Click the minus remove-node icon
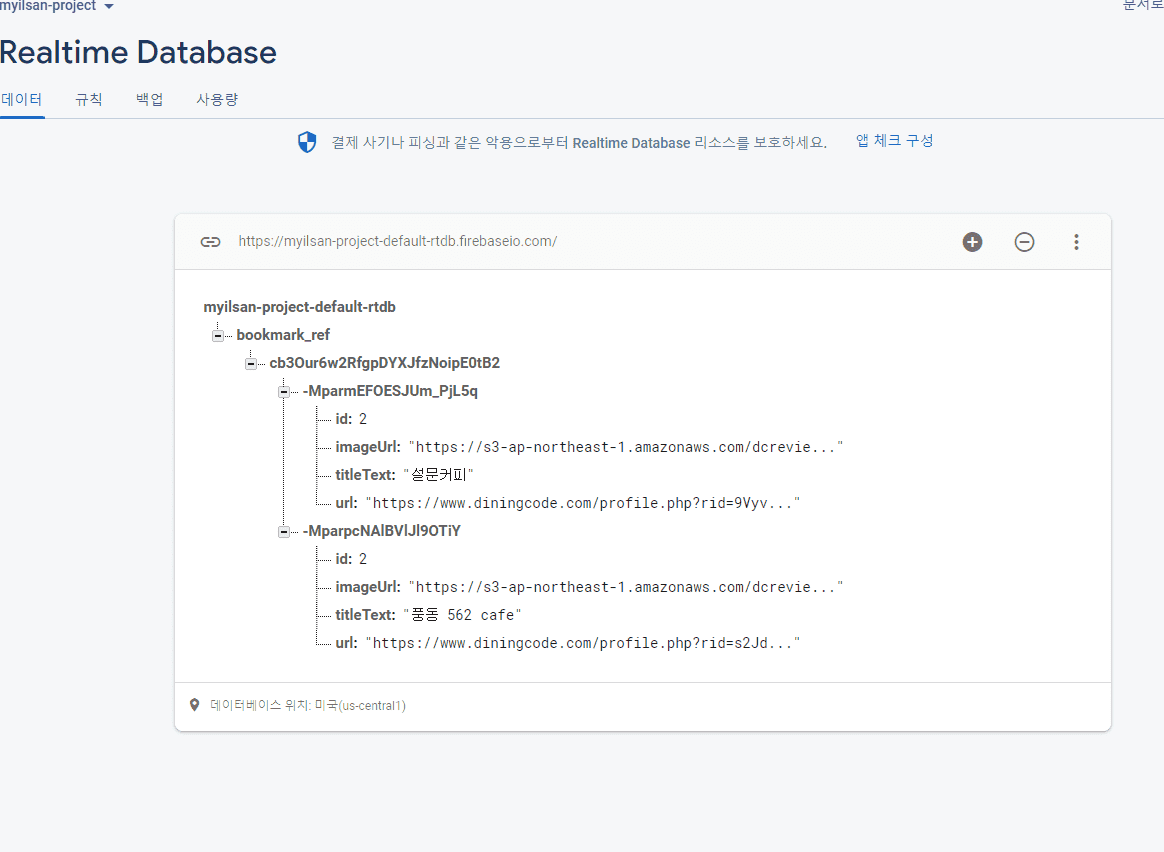Image resolution: width=1164 pixels, height=852 pixels. [x=1024, y=242]
